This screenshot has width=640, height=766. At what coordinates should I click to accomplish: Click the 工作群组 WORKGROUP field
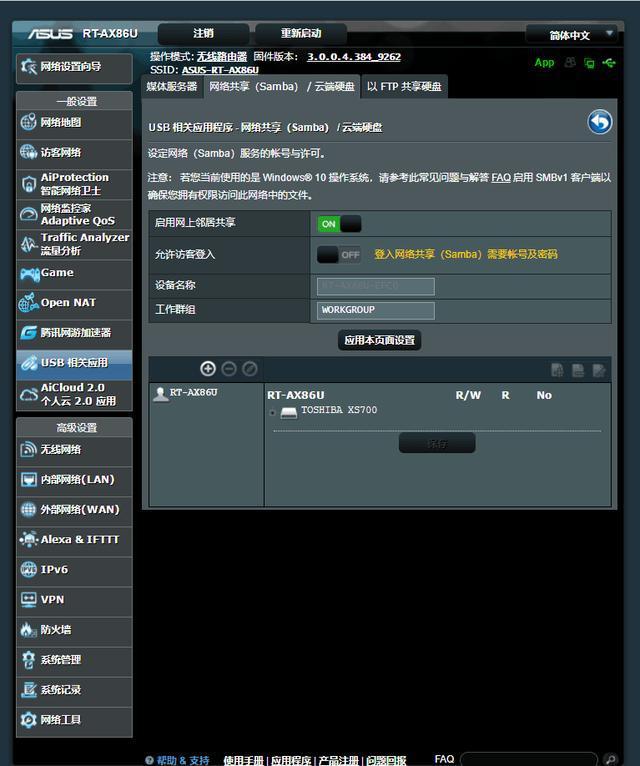(x=376, y=311)
